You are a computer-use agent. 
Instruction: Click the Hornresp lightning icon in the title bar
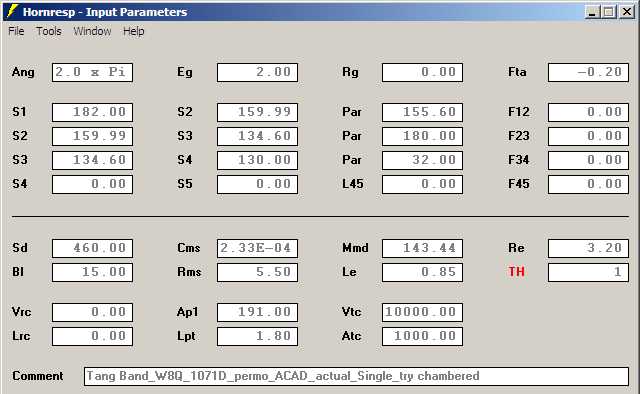(x=12, y=11)
